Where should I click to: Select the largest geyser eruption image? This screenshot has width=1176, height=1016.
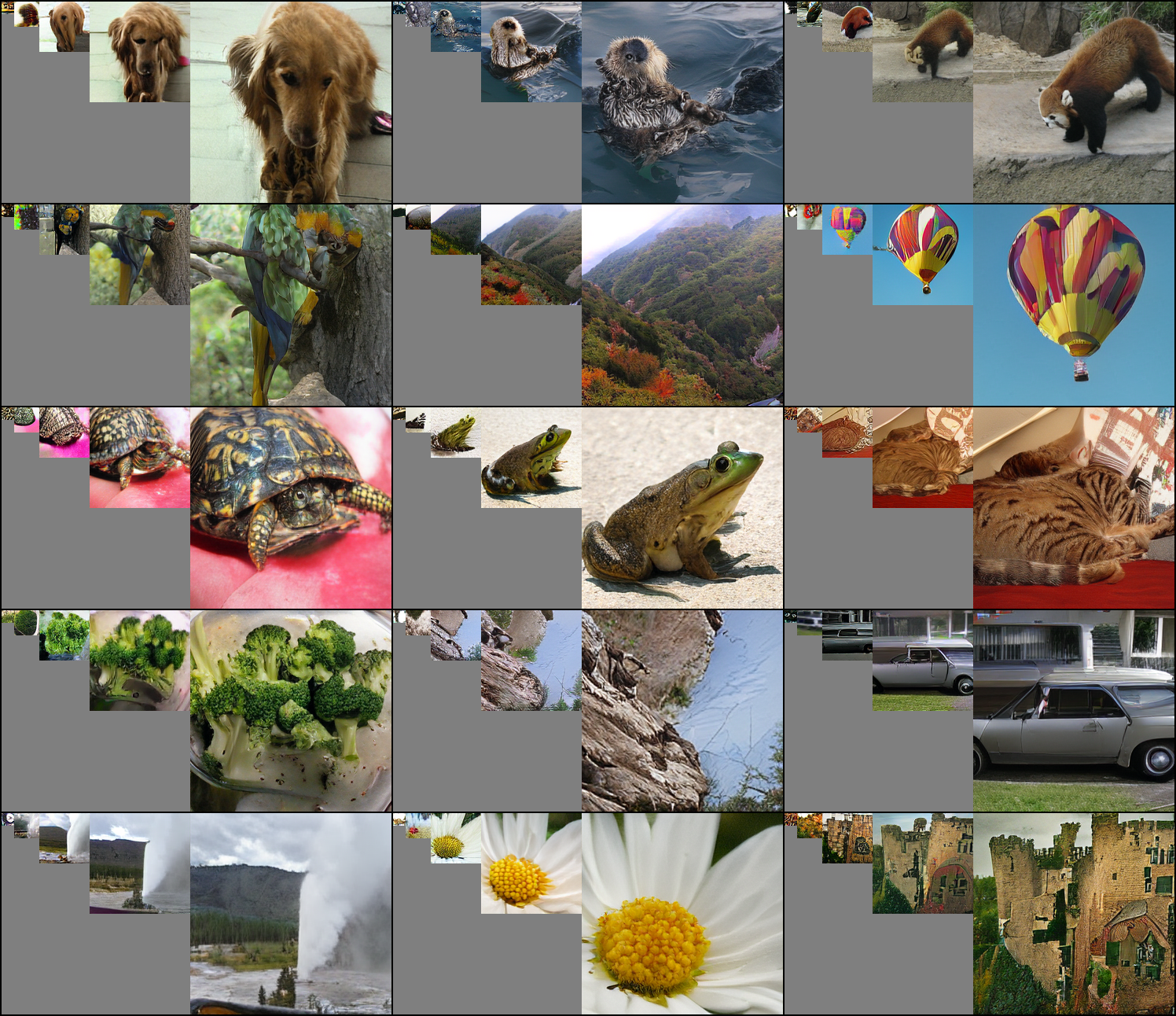pyautogui.click(x=291, y=914)
